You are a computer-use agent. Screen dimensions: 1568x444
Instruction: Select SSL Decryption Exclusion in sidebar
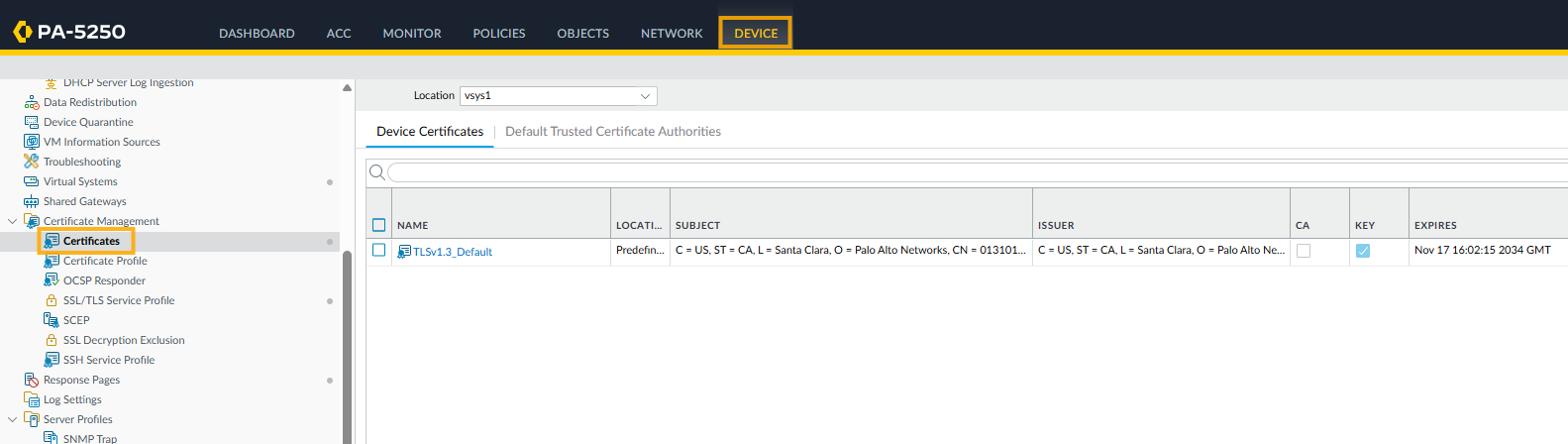(x=124, y=340)
